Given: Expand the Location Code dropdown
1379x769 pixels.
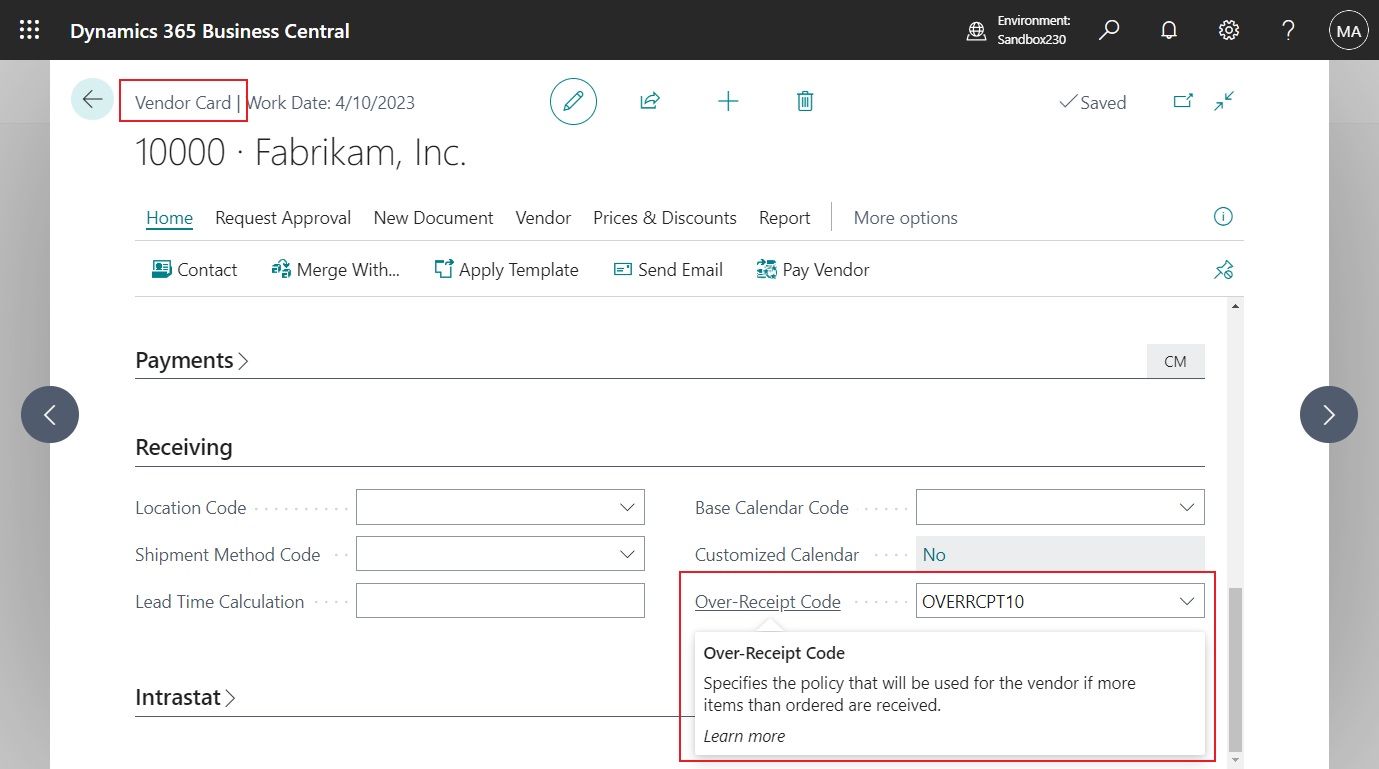Looking at the screenshot, I should (x=627, y=508).
